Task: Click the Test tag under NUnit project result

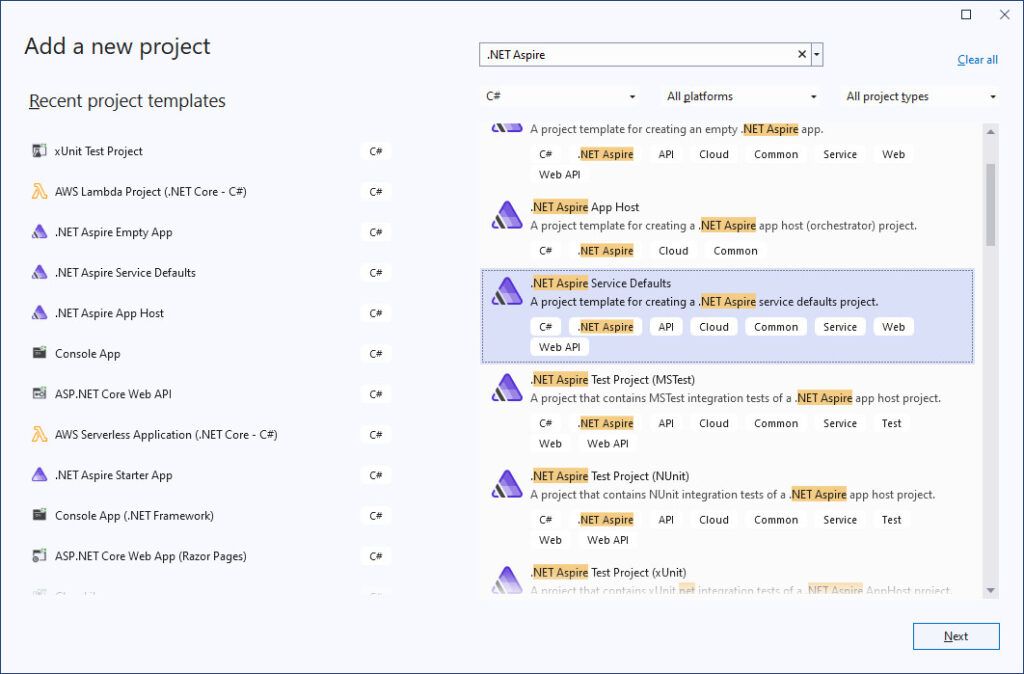Action: [x=891, y=520]
